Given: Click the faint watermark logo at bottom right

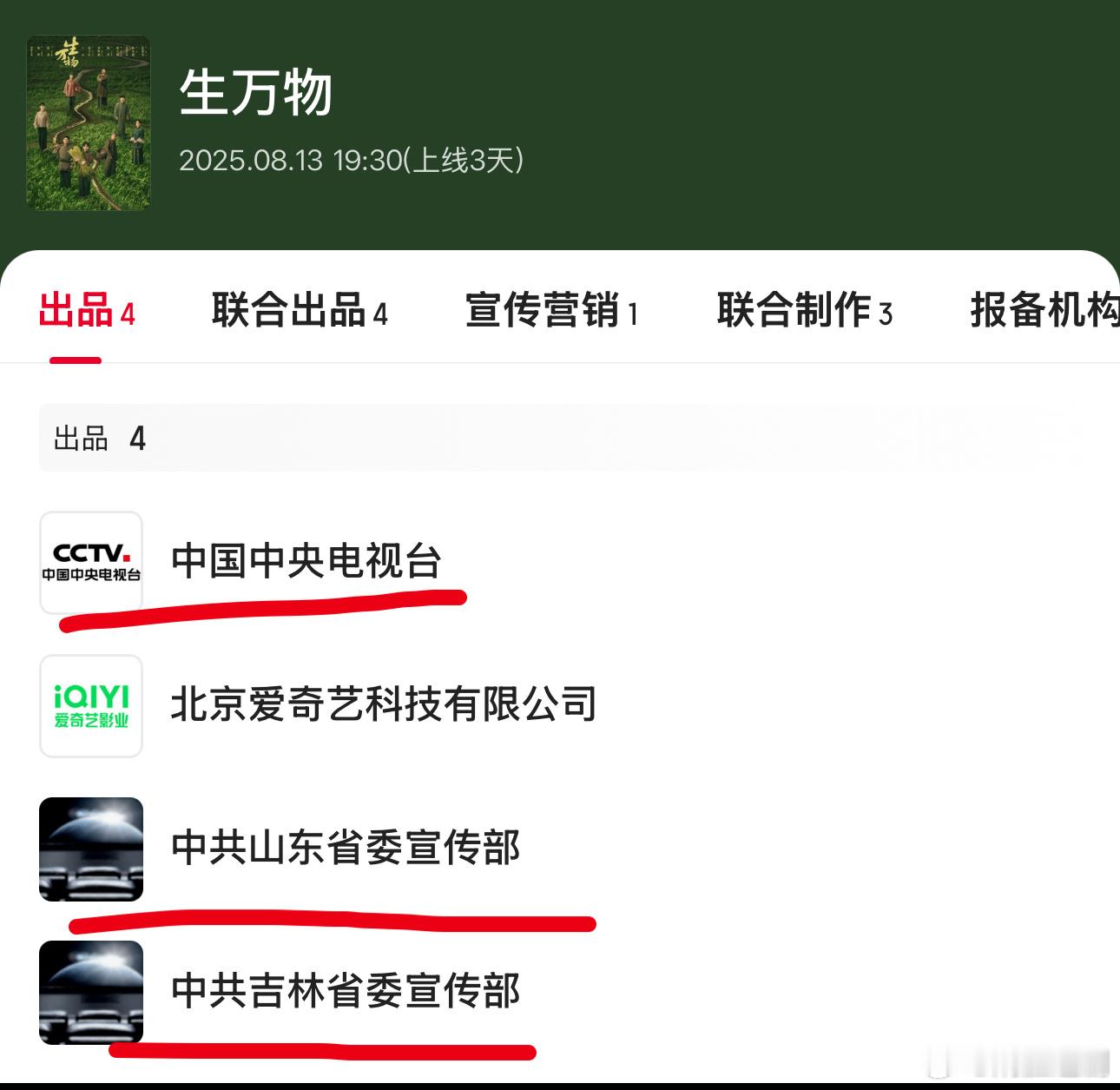Looking at the screenshot, I should pos(1016,1061).
